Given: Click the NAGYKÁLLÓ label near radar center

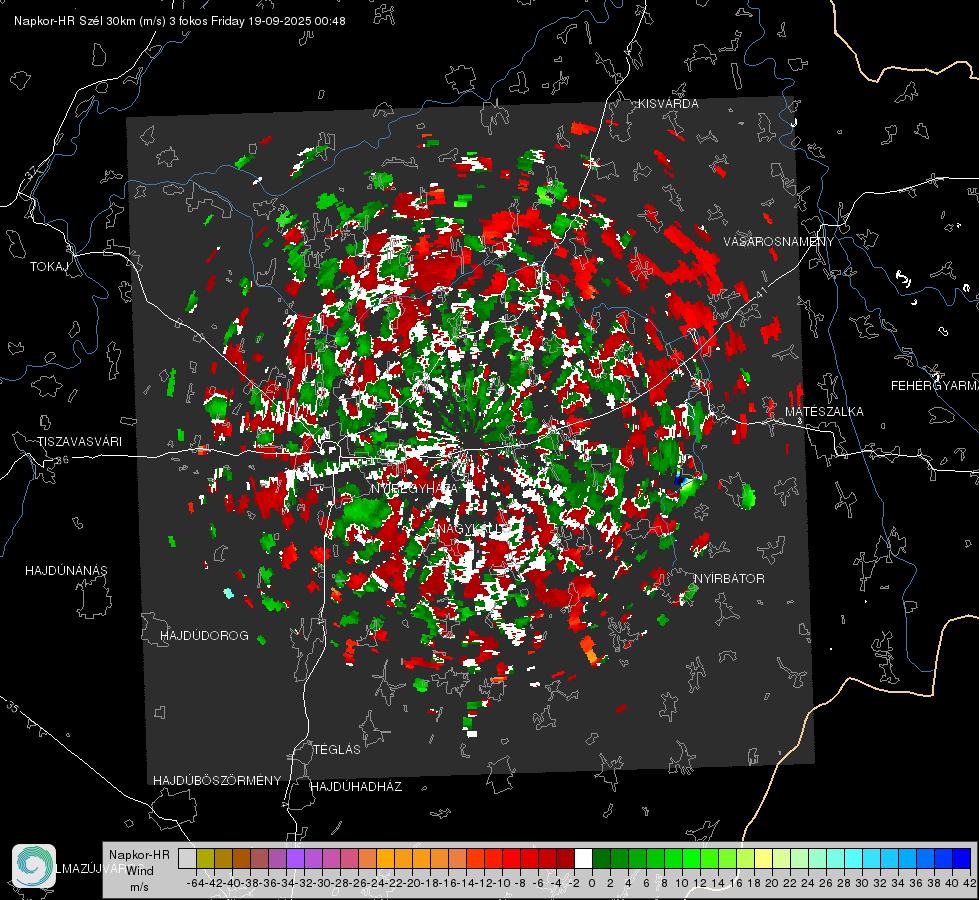Looking at the screenshot, I should pyautogui.click(x=470, y=528).
